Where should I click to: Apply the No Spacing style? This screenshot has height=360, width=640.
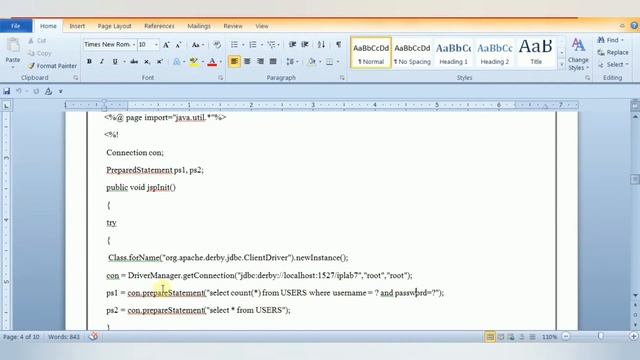pos(412,53)
